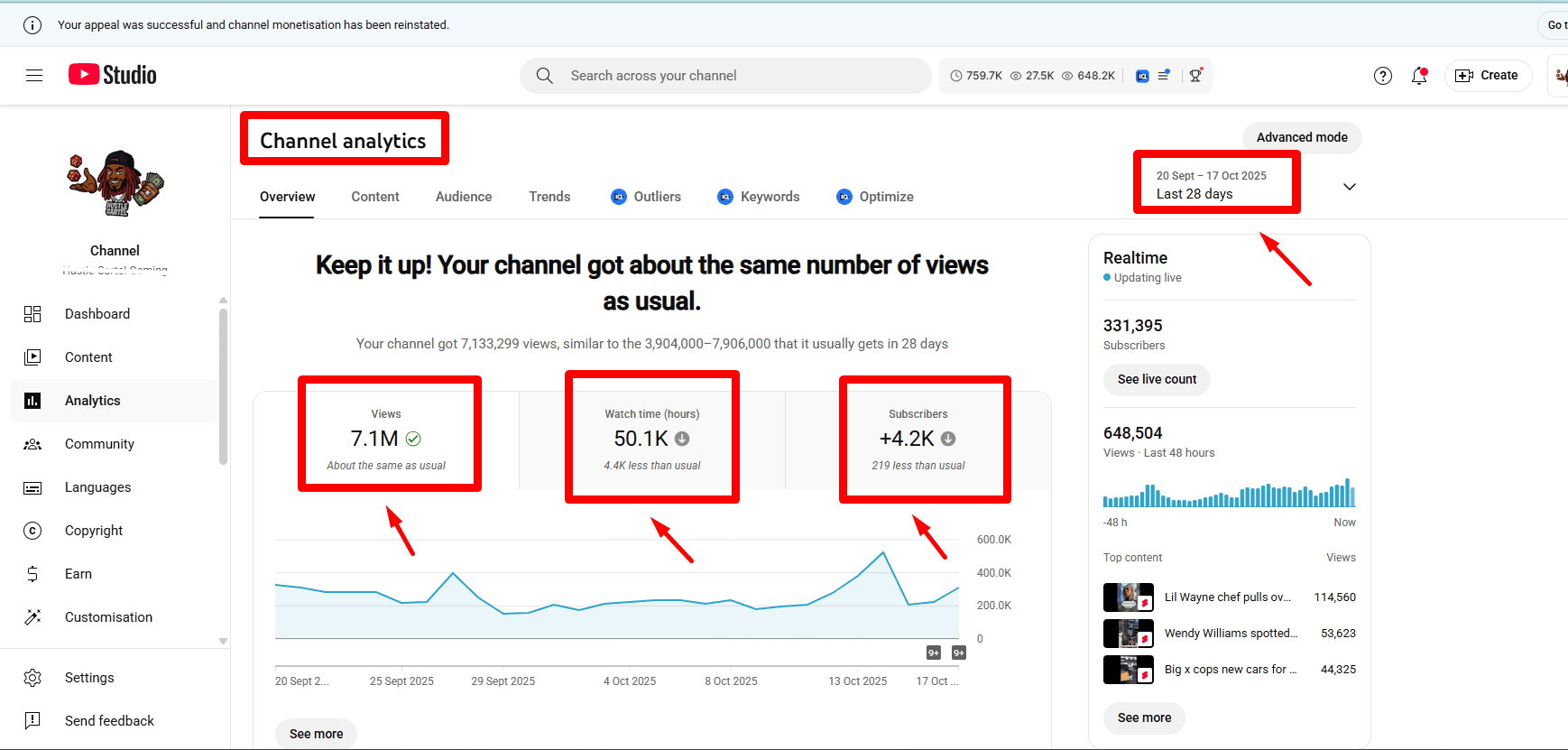Viewport: 1568px width, 750px height.
Task: Select the Watch time (hours) metric card
Action: click(x=652, y=440)
